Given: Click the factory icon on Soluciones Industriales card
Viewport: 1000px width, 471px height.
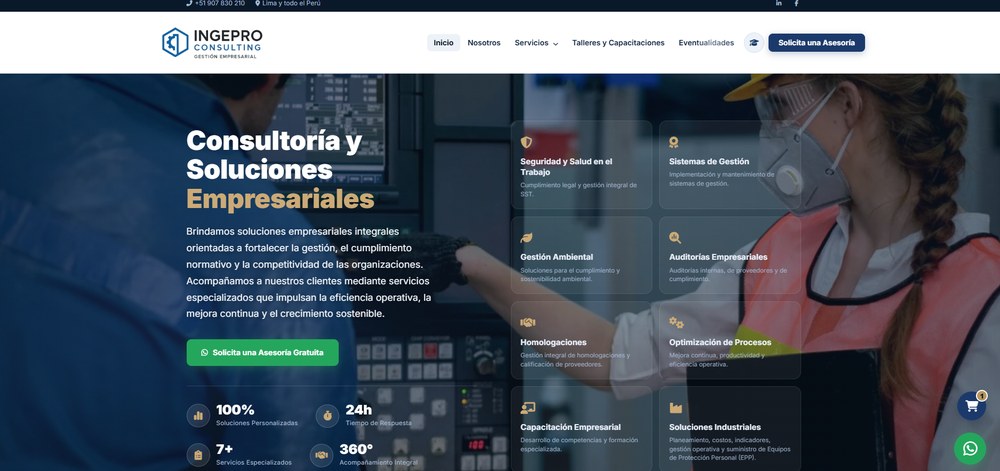Looking at the screenshot, I should [675, 408].
